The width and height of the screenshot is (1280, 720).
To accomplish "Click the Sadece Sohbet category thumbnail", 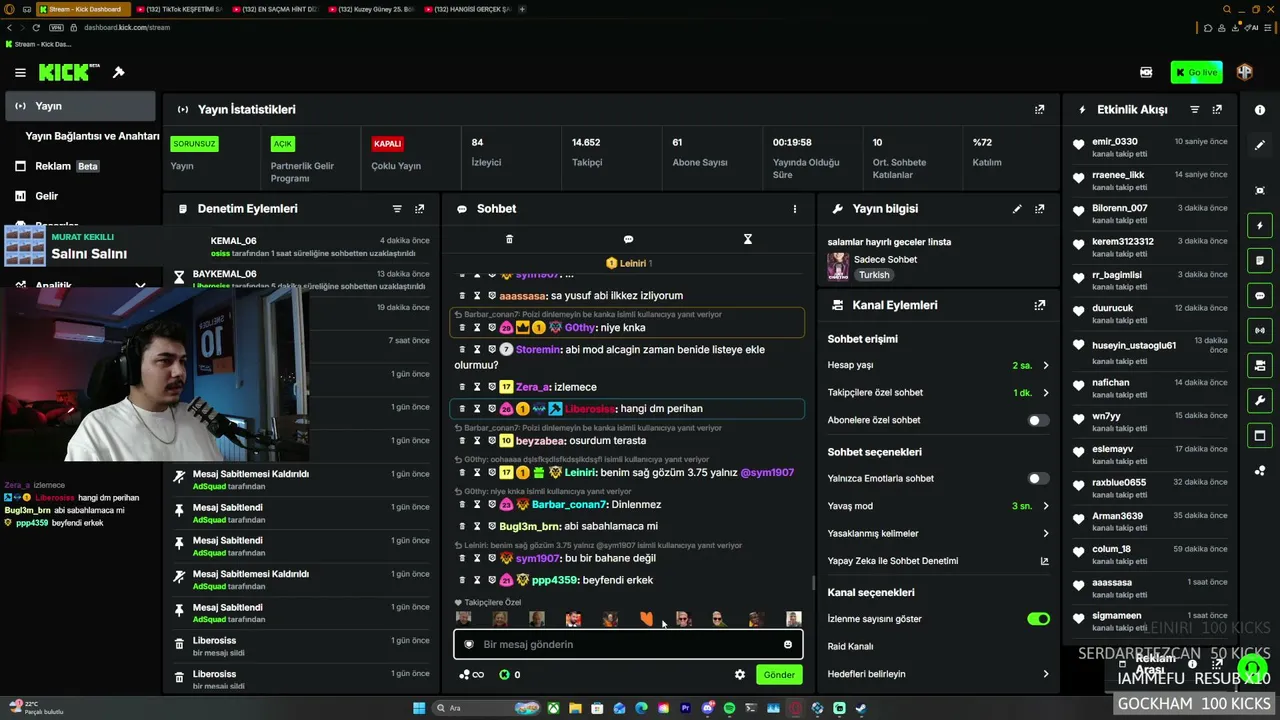I will pos(838,266).
